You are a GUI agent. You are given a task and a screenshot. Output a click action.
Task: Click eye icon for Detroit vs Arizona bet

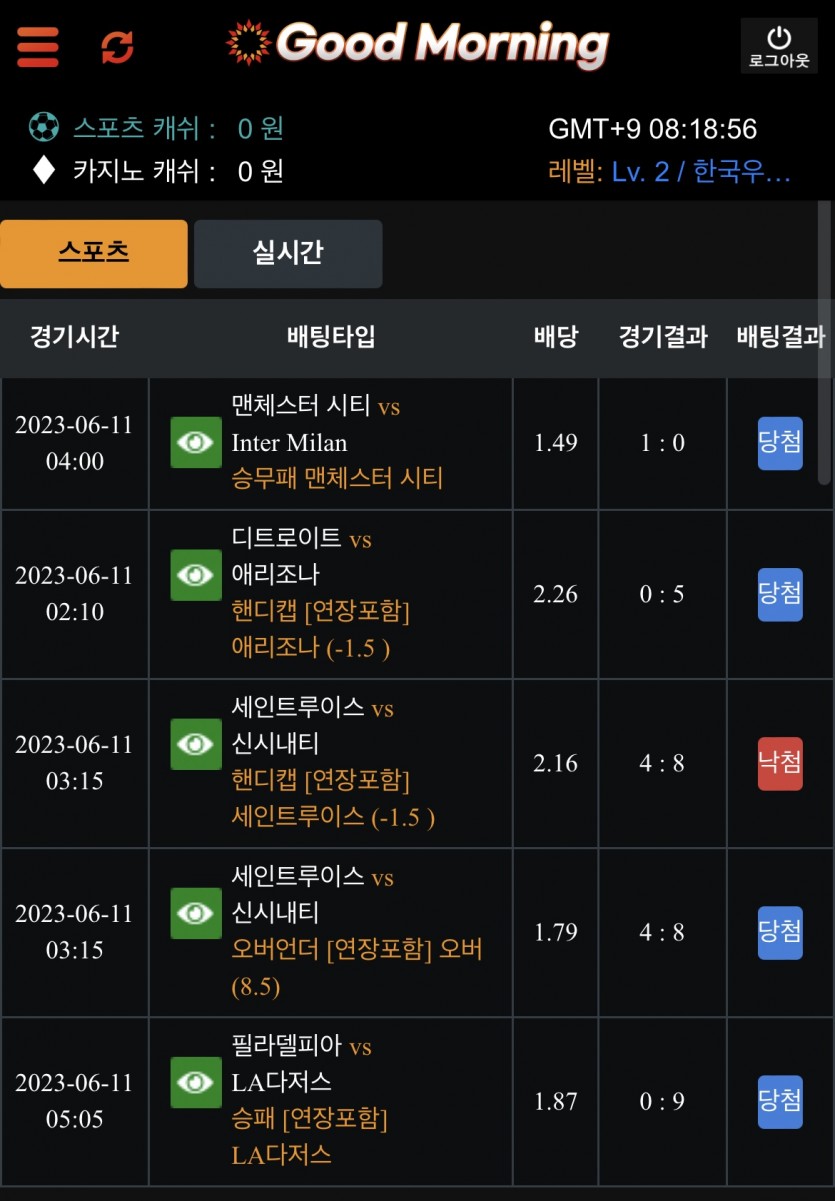196,575
